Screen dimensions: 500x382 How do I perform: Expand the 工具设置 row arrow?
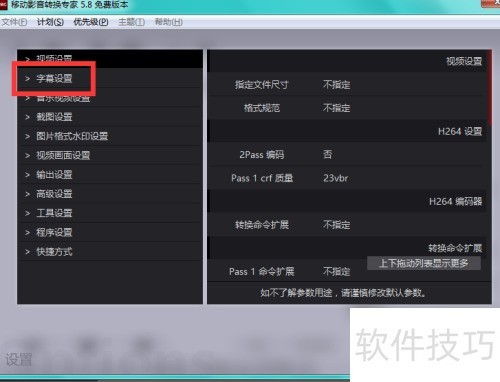click(27, 213)
